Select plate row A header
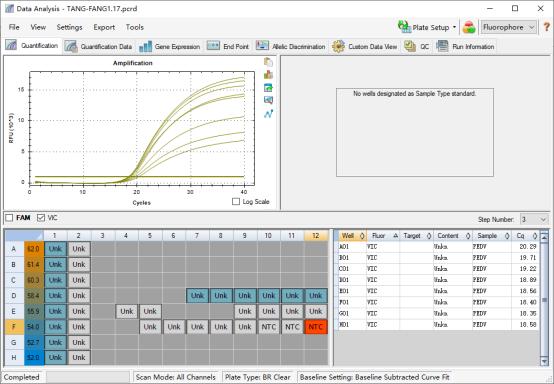Viewport: 554px width, 384px height. coord(14,249)
